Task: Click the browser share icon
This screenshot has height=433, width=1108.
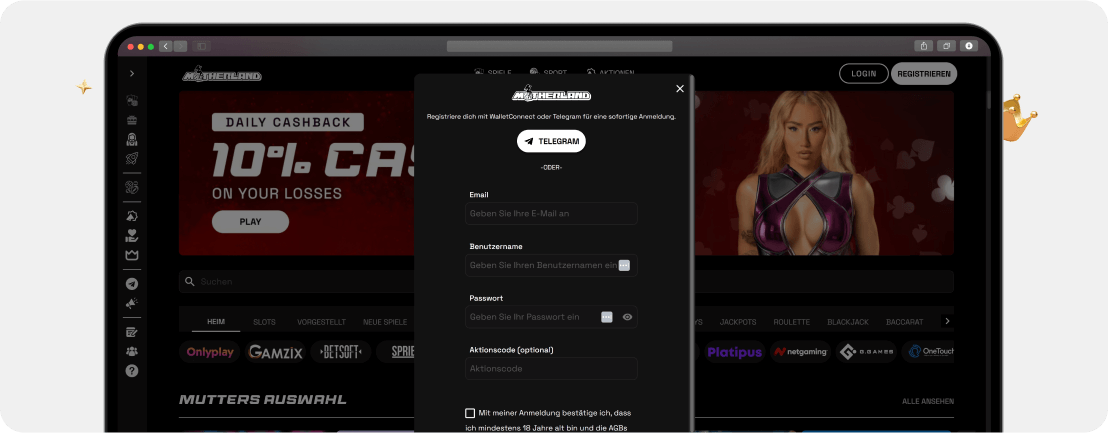Action: 921,46
